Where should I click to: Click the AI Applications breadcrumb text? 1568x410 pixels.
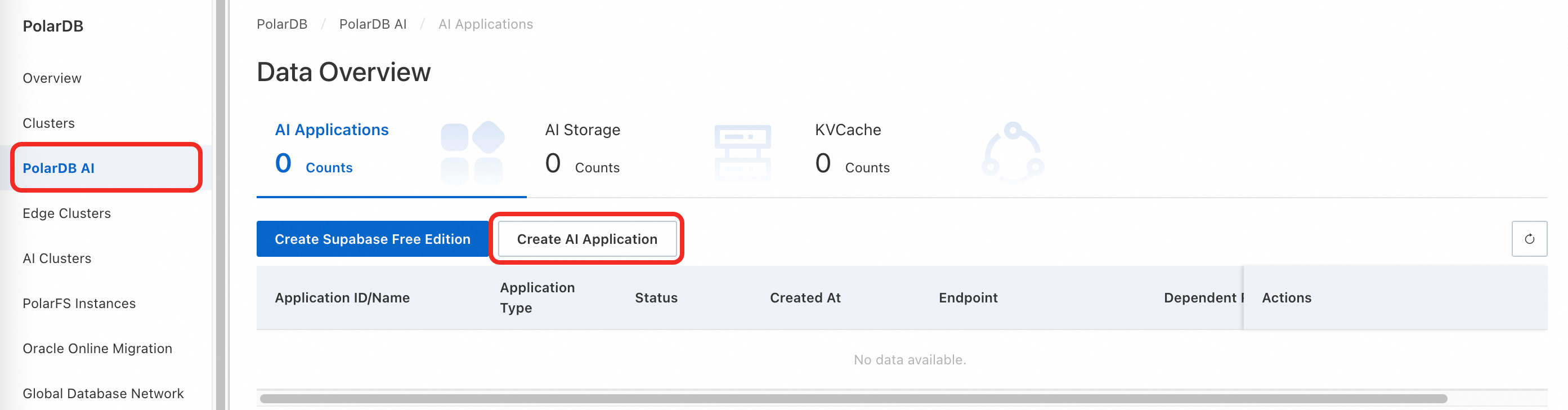click(x=485, y=24)
